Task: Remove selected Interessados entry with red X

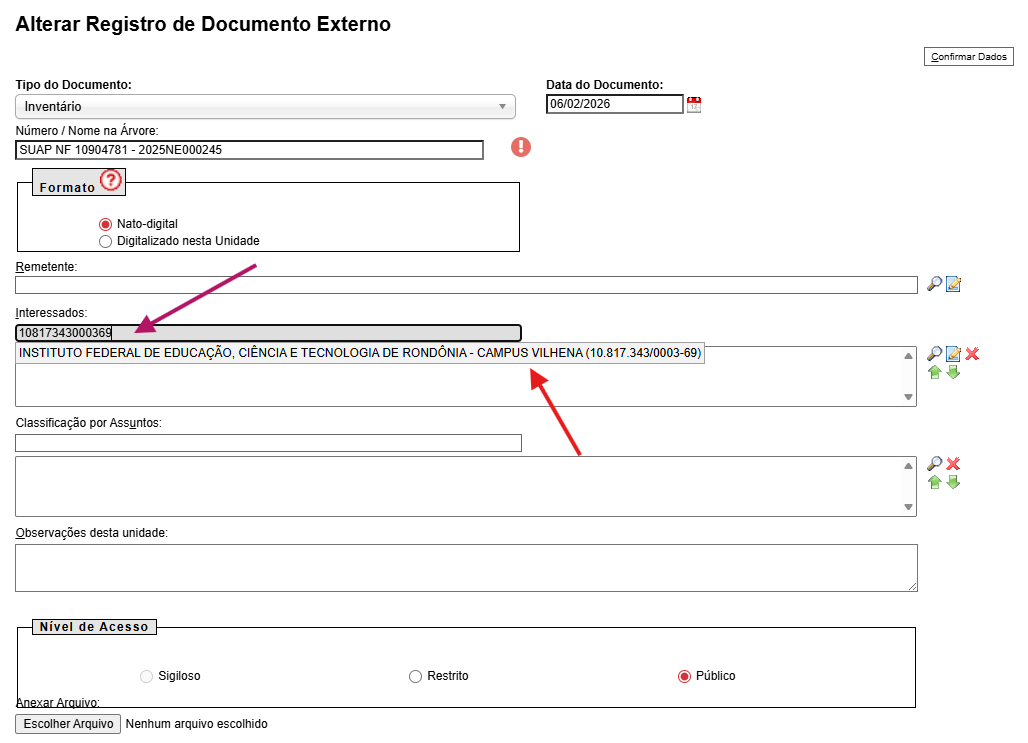Action: pos(972,354)
